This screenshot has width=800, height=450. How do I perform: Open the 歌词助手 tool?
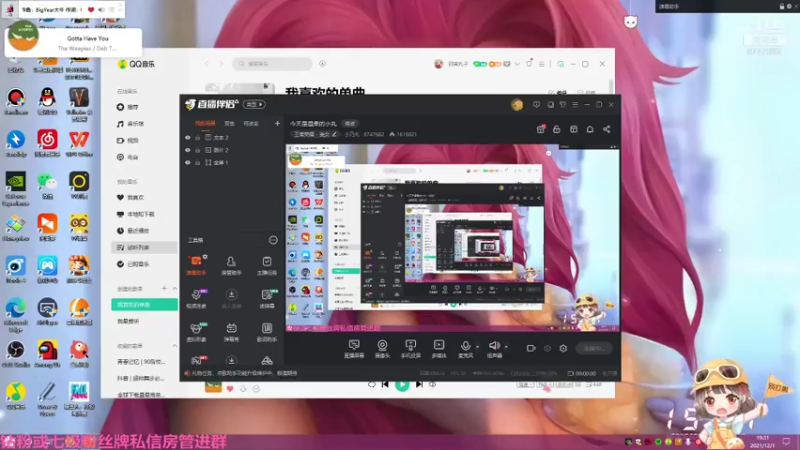[266, 332]
